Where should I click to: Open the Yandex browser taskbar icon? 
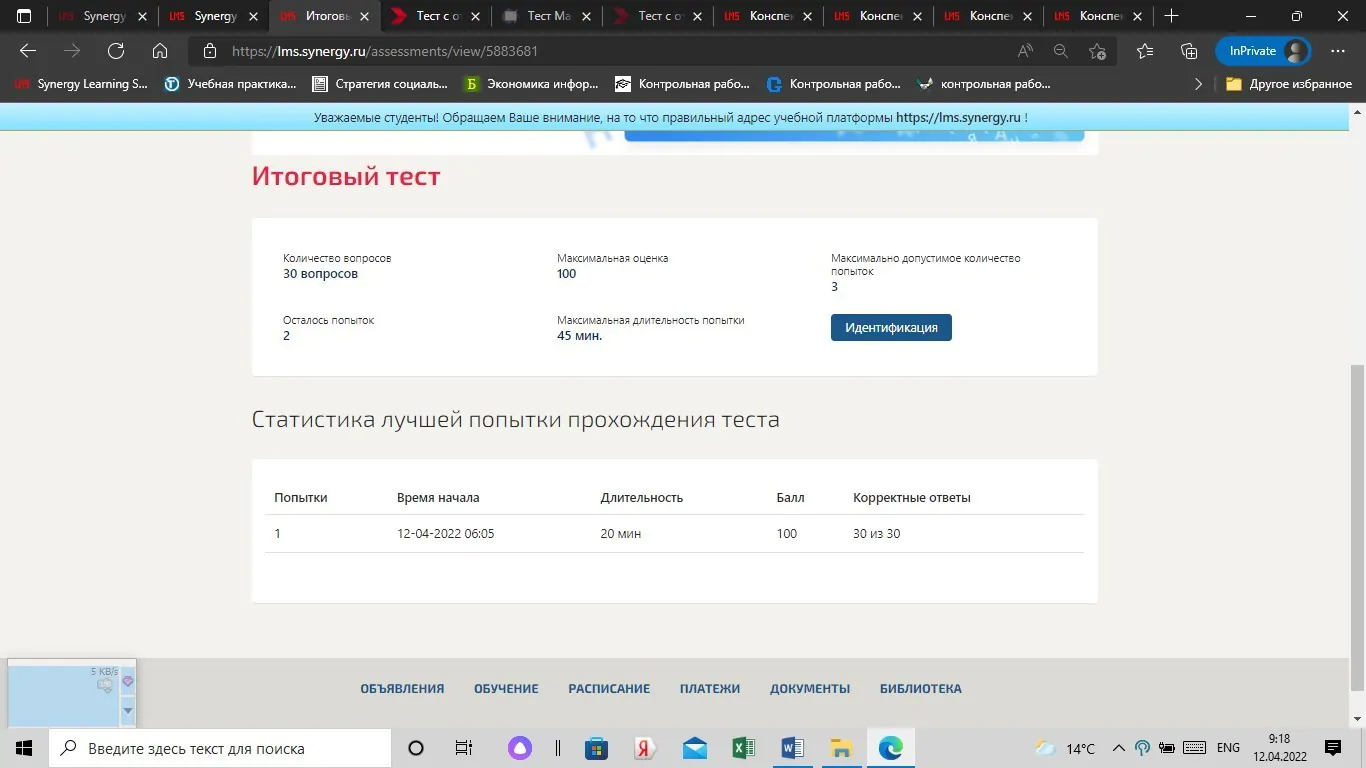point(645,748)
